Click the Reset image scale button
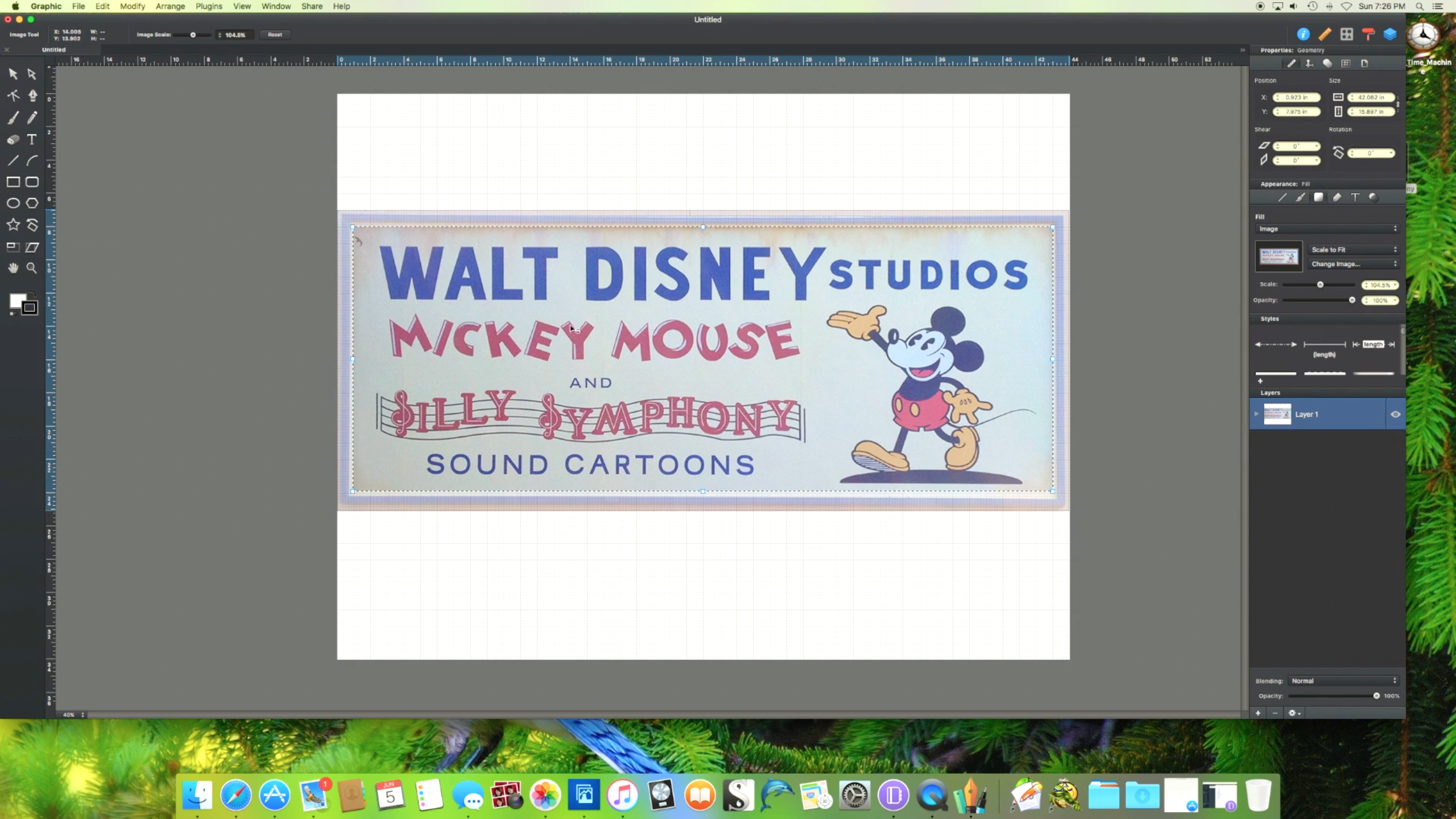Image resolution: width=1456 pixels, height=819 pixels. [x=275, y=35]
